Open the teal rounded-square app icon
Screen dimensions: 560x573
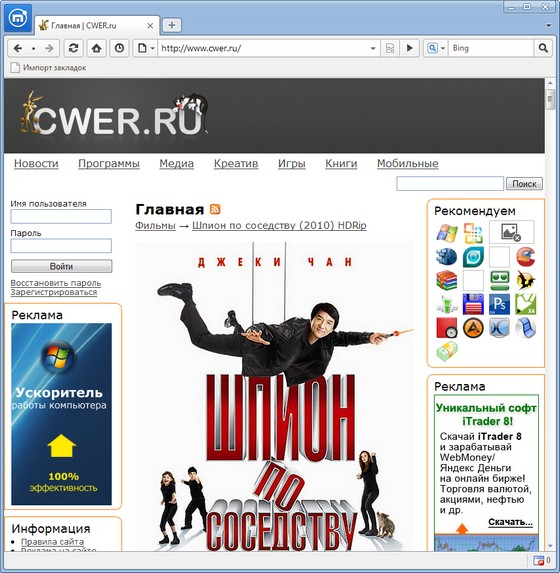[473, 257]
